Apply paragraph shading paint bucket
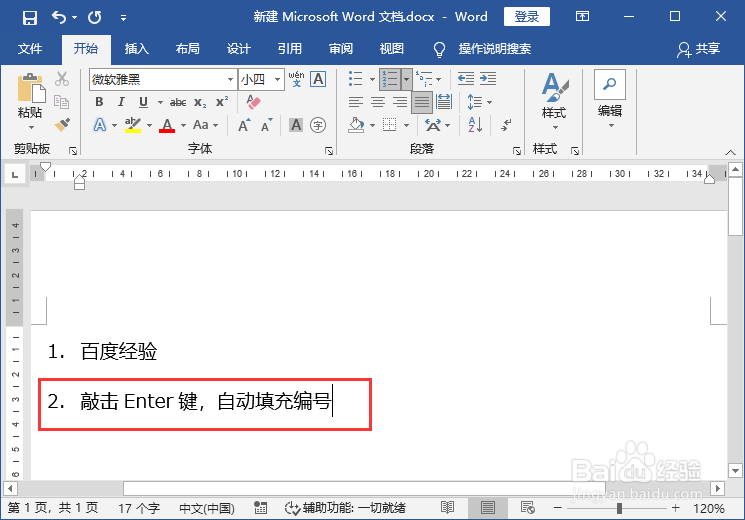 pos(356,125)
